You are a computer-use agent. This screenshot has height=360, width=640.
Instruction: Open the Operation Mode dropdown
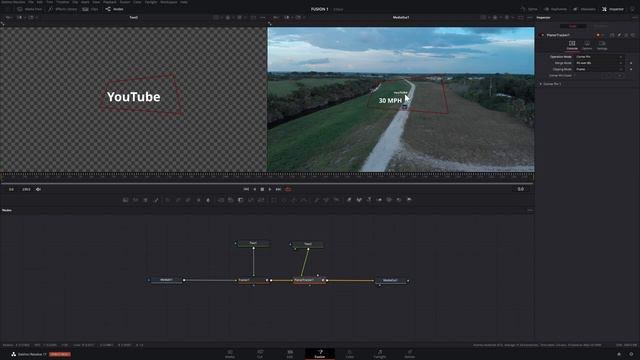599,57
